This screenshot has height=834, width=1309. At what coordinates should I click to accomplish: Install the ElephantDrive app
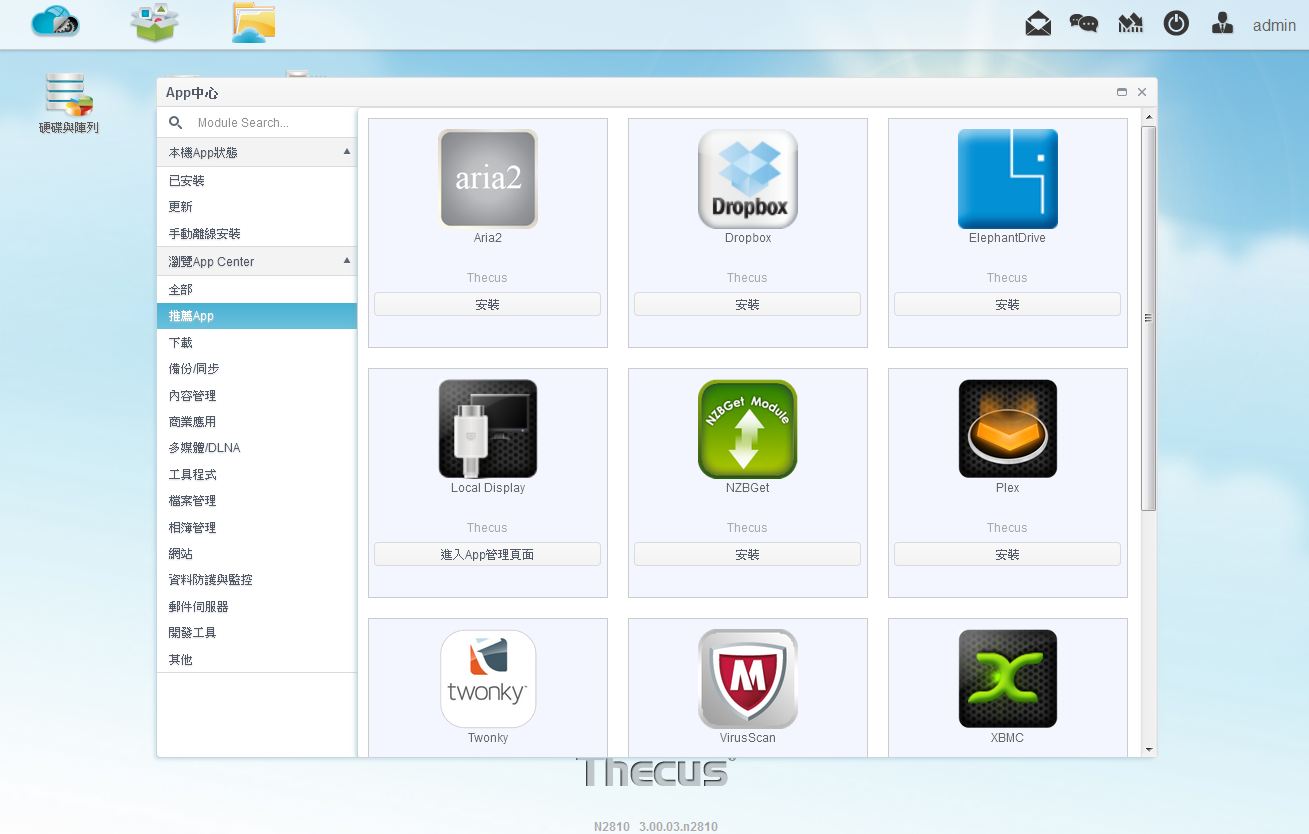[1008, 304]
